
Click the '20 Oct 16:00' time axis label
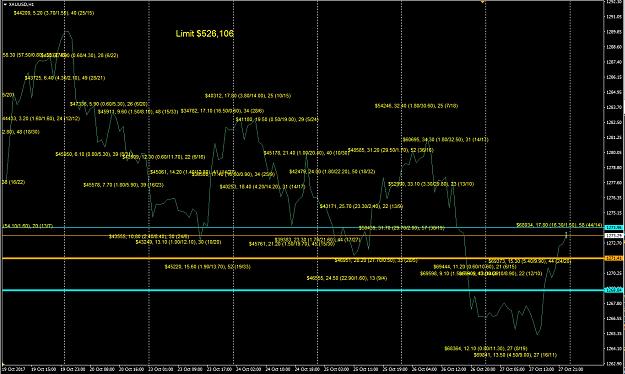132,370
